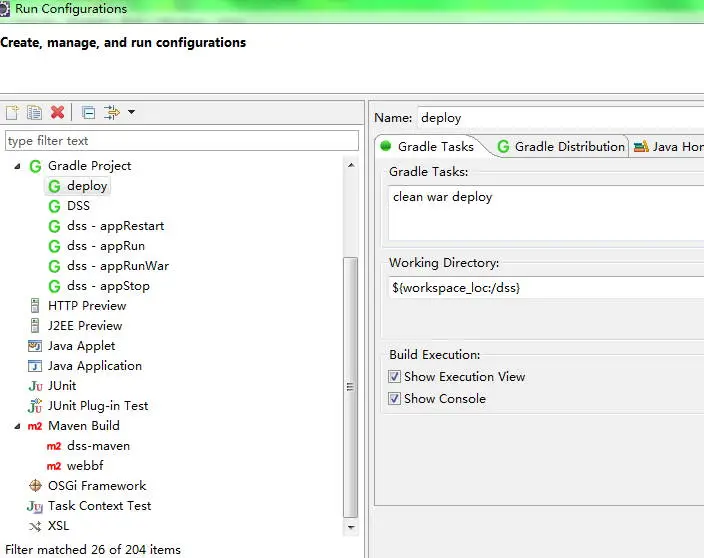Switch to the Gradle Distribution tab
Image resolution: width=704 pixels, height=558 pixels.
(561, 146)
